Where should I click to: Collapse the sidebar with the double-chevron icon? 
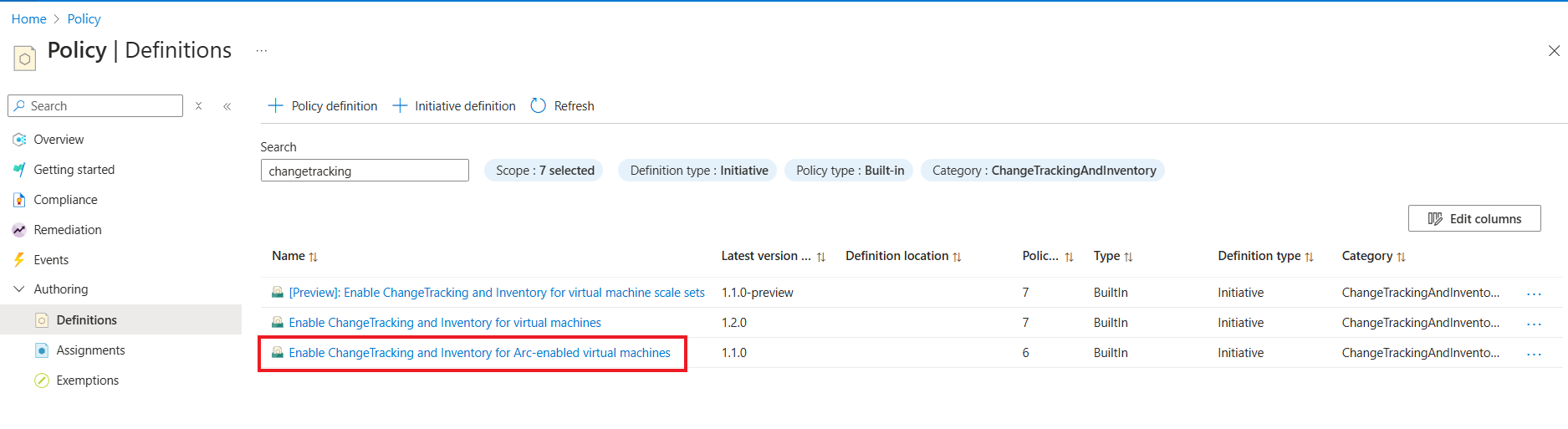pos(227,106)
